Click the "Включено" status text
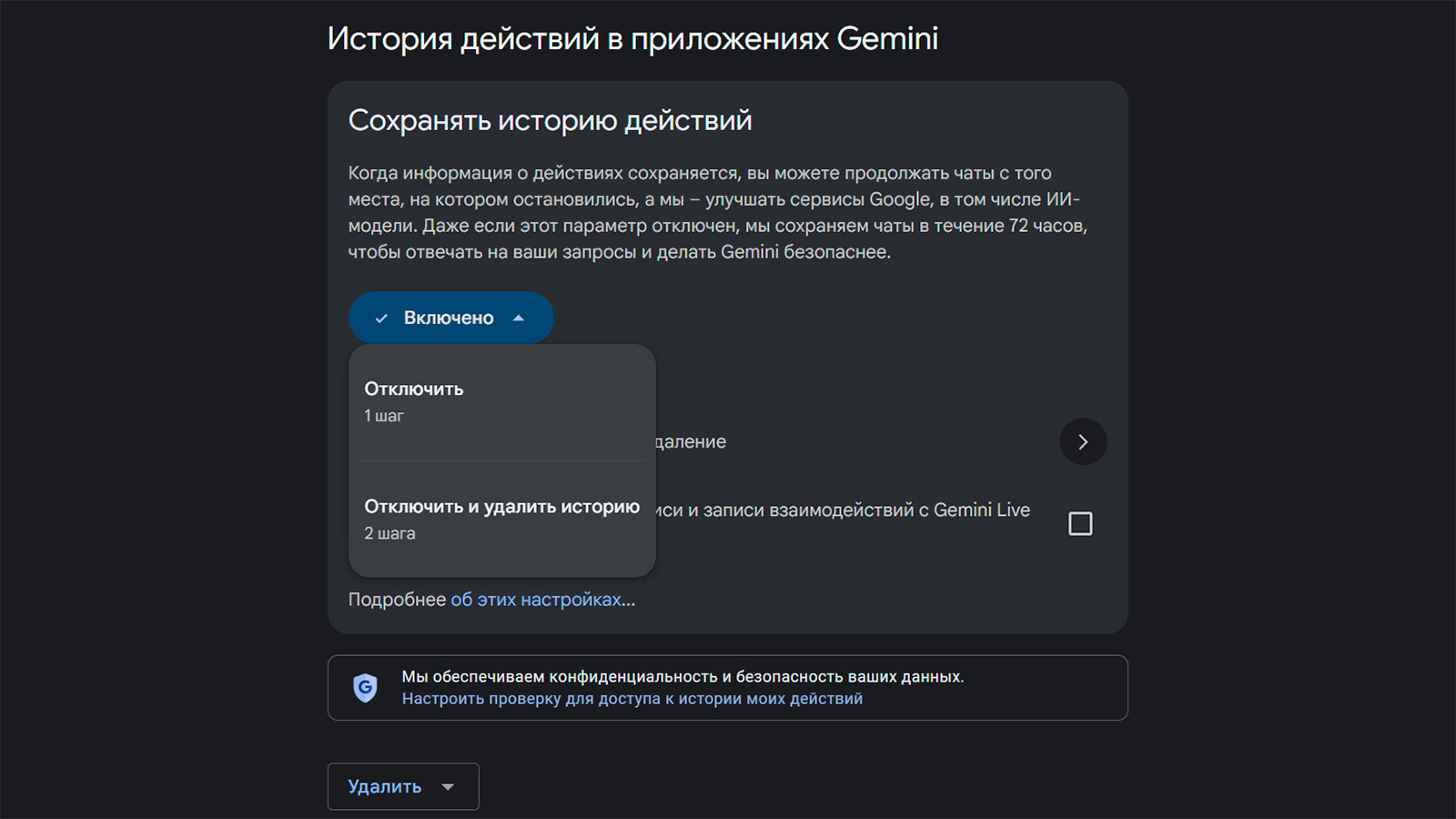The image size is (1456, 819). pos(449,318)
